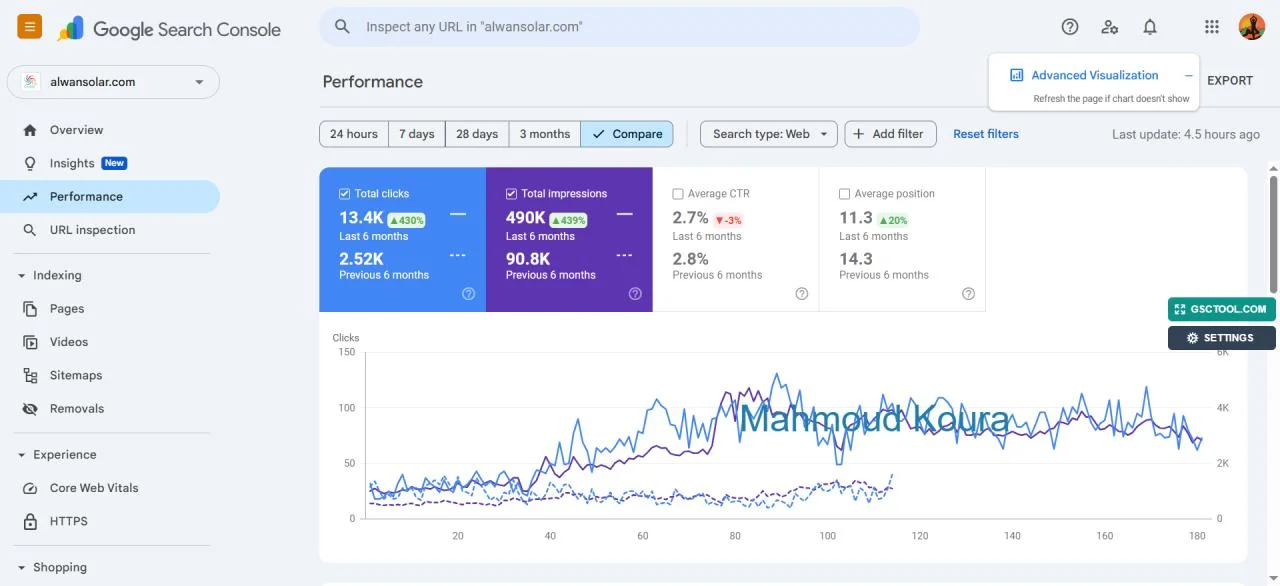Enable the Average CTR checkbox
The height and width of the screenshot is (586, 1280).
tap(678, 194)
